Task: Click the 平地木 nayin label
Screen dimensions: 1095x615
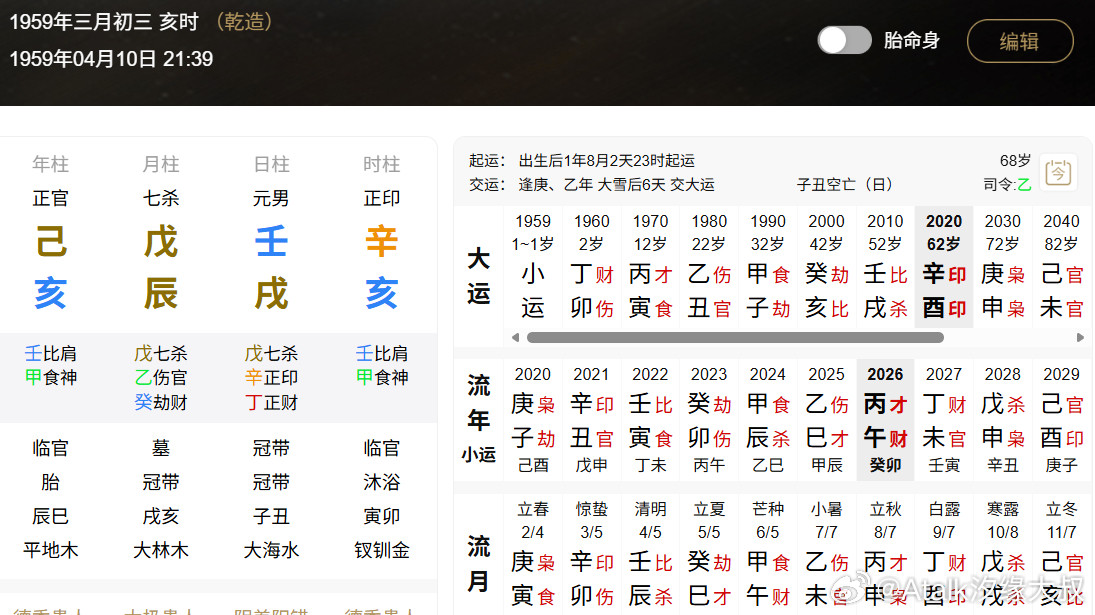Action: [50, 550]
